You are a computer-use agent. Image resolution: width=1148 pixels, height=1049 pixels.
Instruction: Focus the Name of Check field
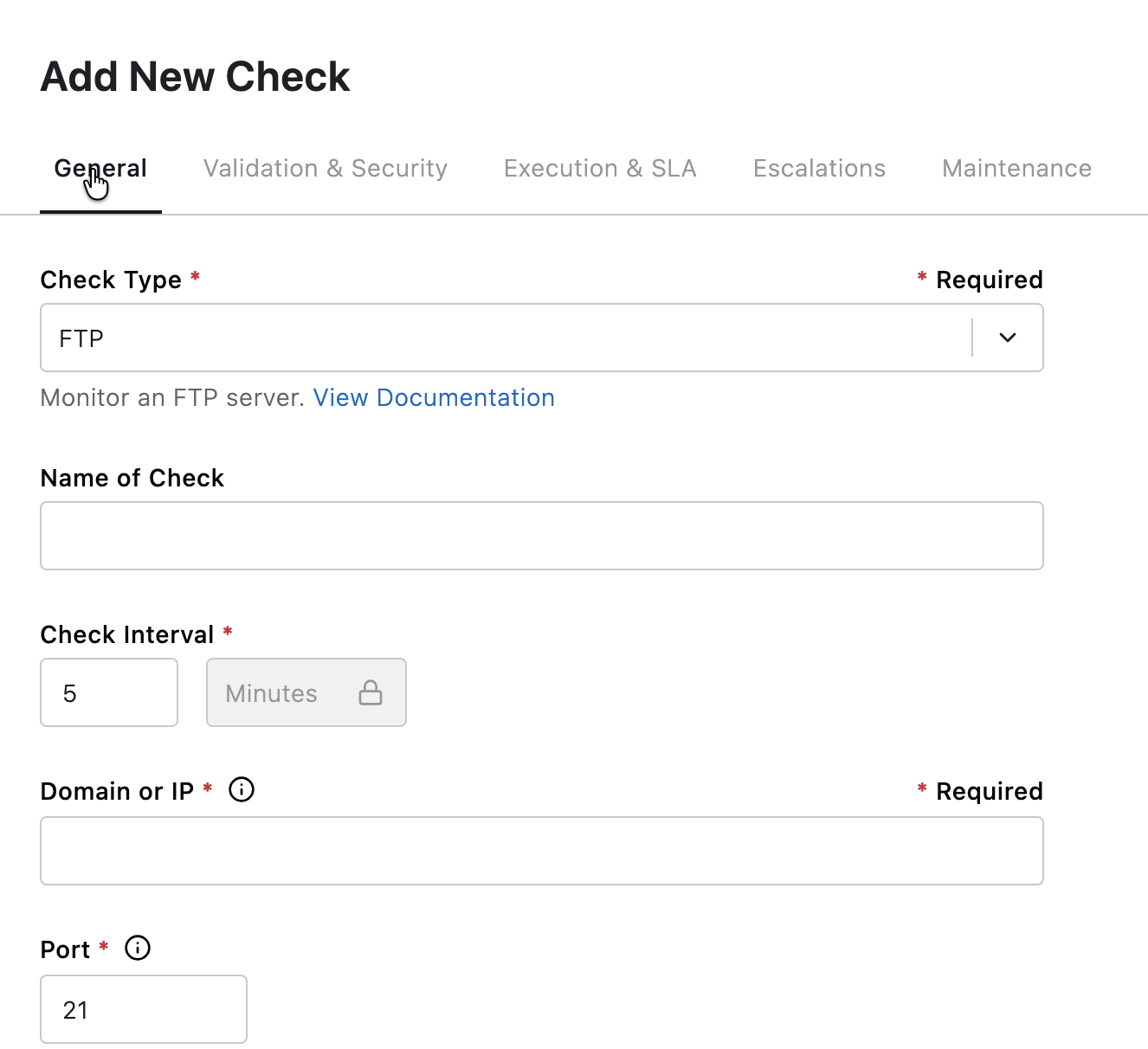(542, 536)
